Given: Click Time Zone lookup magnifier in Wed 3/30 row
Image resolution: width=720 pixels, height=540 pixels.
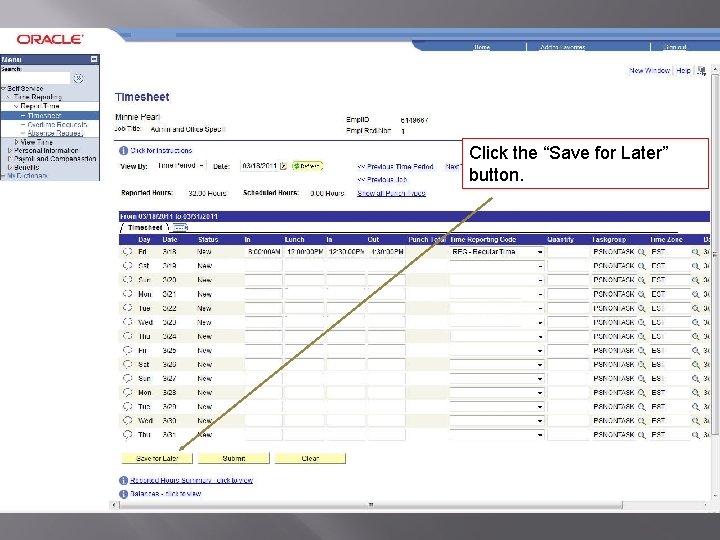Looking at the screenshot, I should (696, 421).
